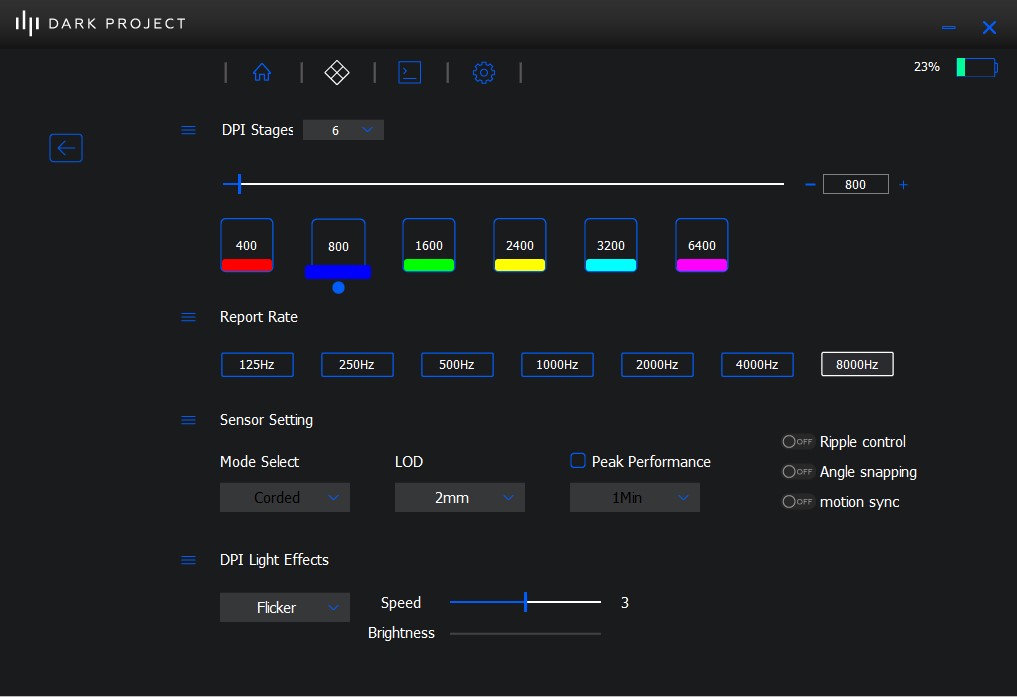1017x698 pixels.
Task: Click the green color bar of 1600 DPI
Action: click(x=429, y=265)
